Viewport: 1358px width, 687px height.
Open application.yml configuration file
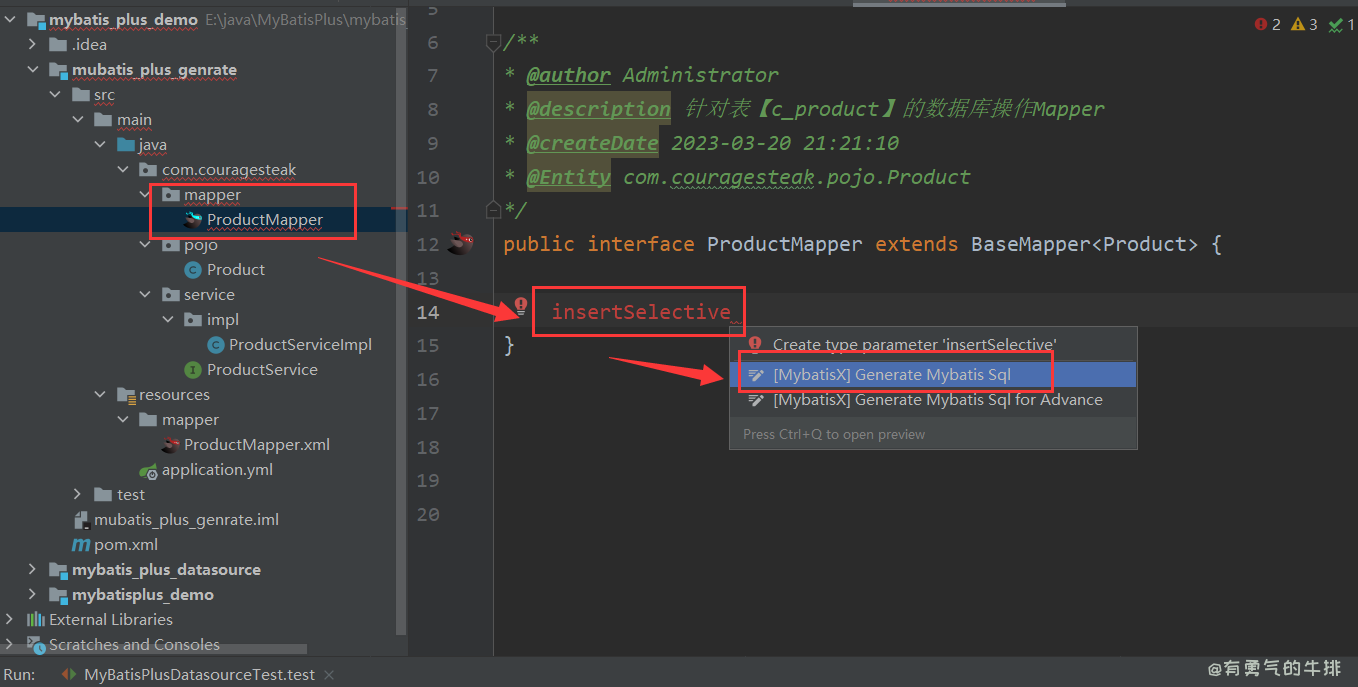217,470
